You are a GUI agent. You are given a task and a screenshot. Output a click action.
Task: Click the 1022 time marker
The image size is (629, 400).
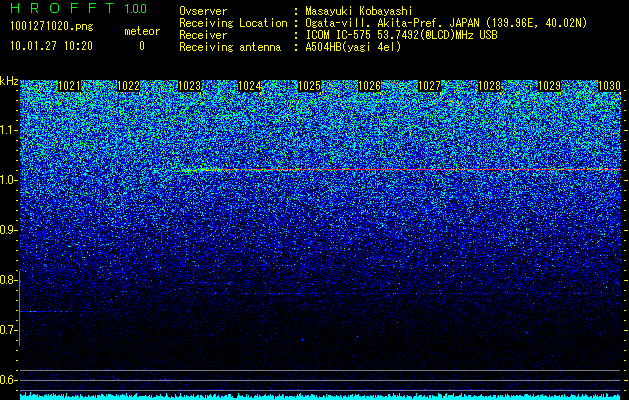click(x=129, y=86)
